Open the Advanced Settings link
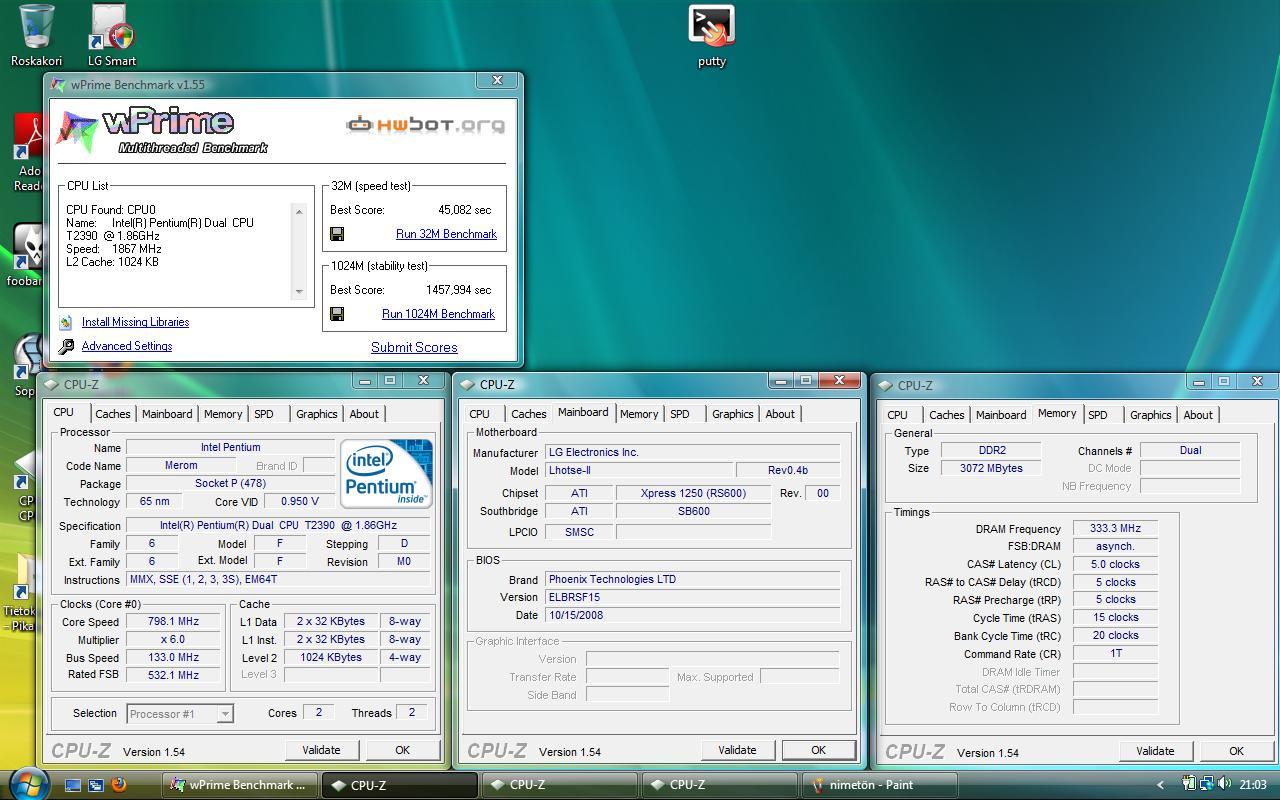 (x=127, y=346)
